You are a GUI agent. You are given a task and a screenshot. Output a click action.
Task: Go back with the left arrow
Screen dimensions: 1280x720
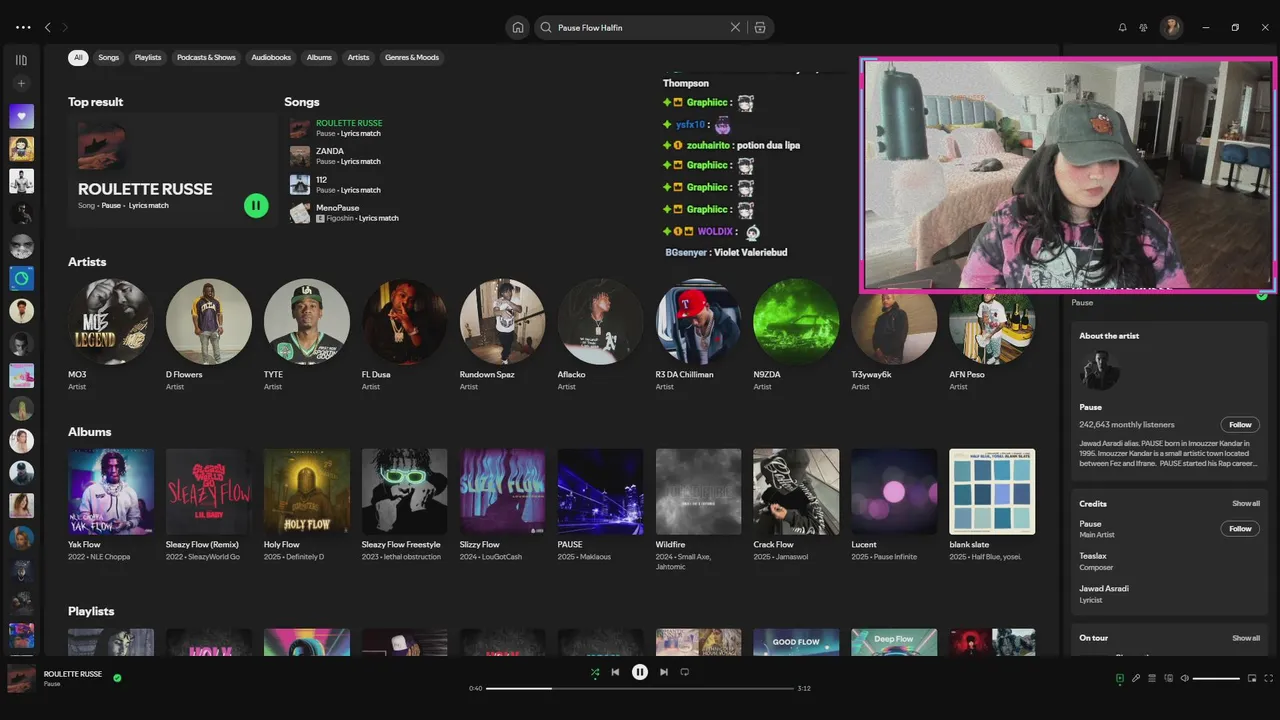click(x=48, y=28)
